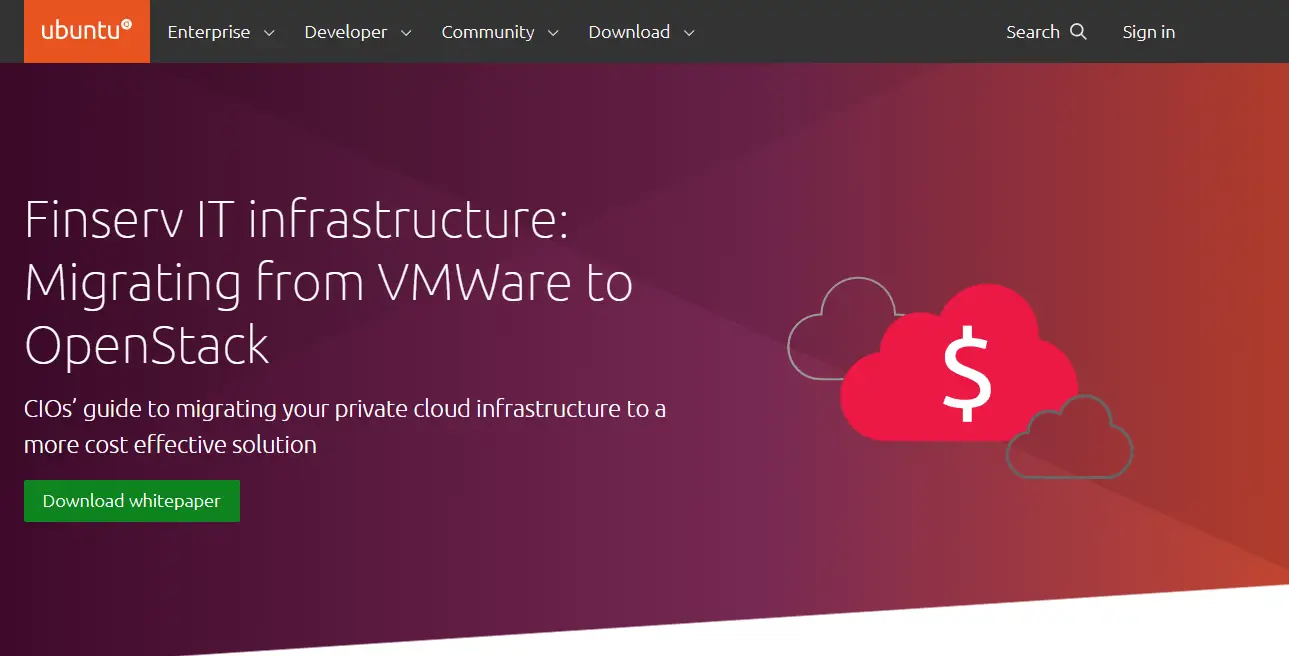This screenshot has width=1289, height=656.
Task: Go to the Sign in link
Action: tap(1148, 32)
